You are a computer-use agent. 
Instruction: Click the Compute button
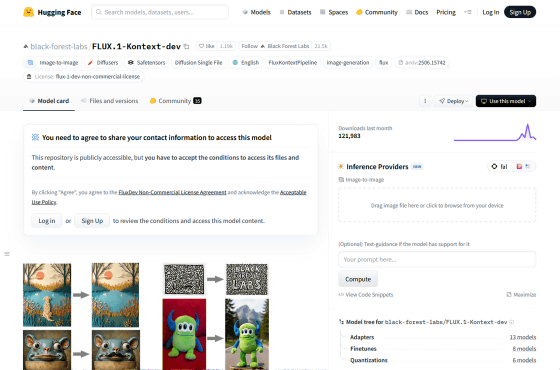click(x=358, y=279)
